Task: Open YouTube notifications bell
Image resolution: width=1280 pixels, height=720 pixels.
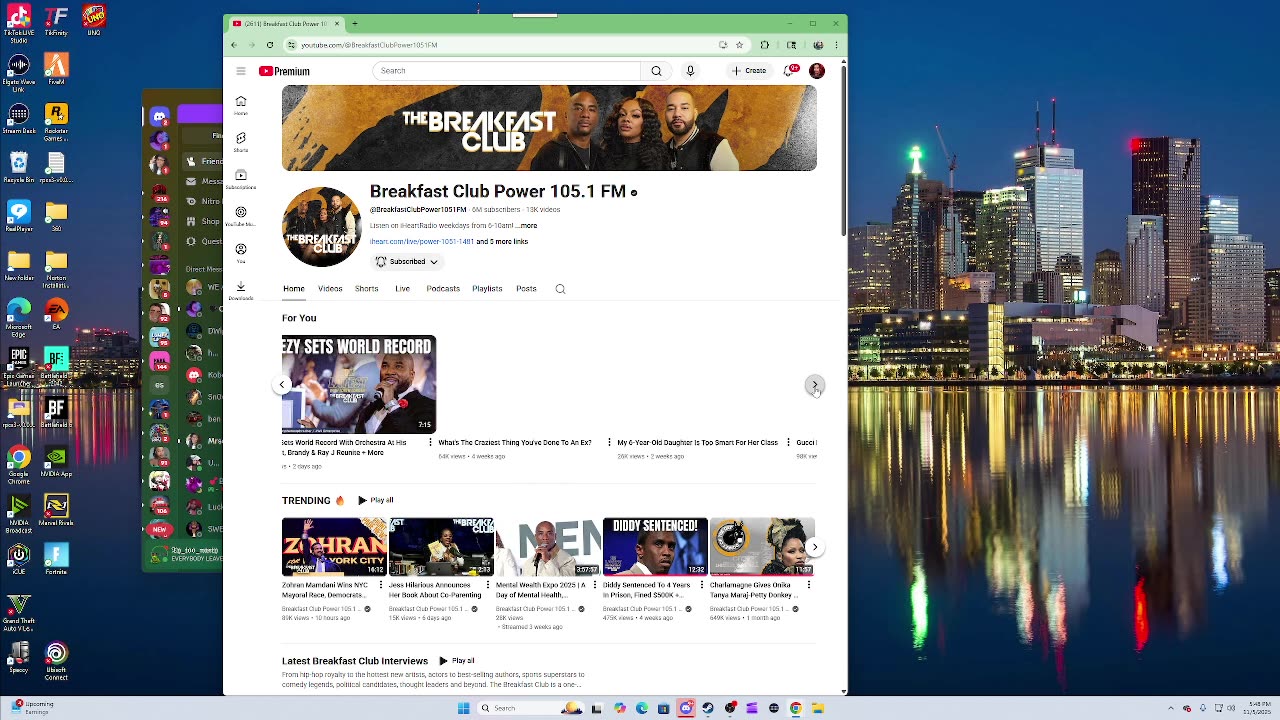Action: [x=790, y=71]
